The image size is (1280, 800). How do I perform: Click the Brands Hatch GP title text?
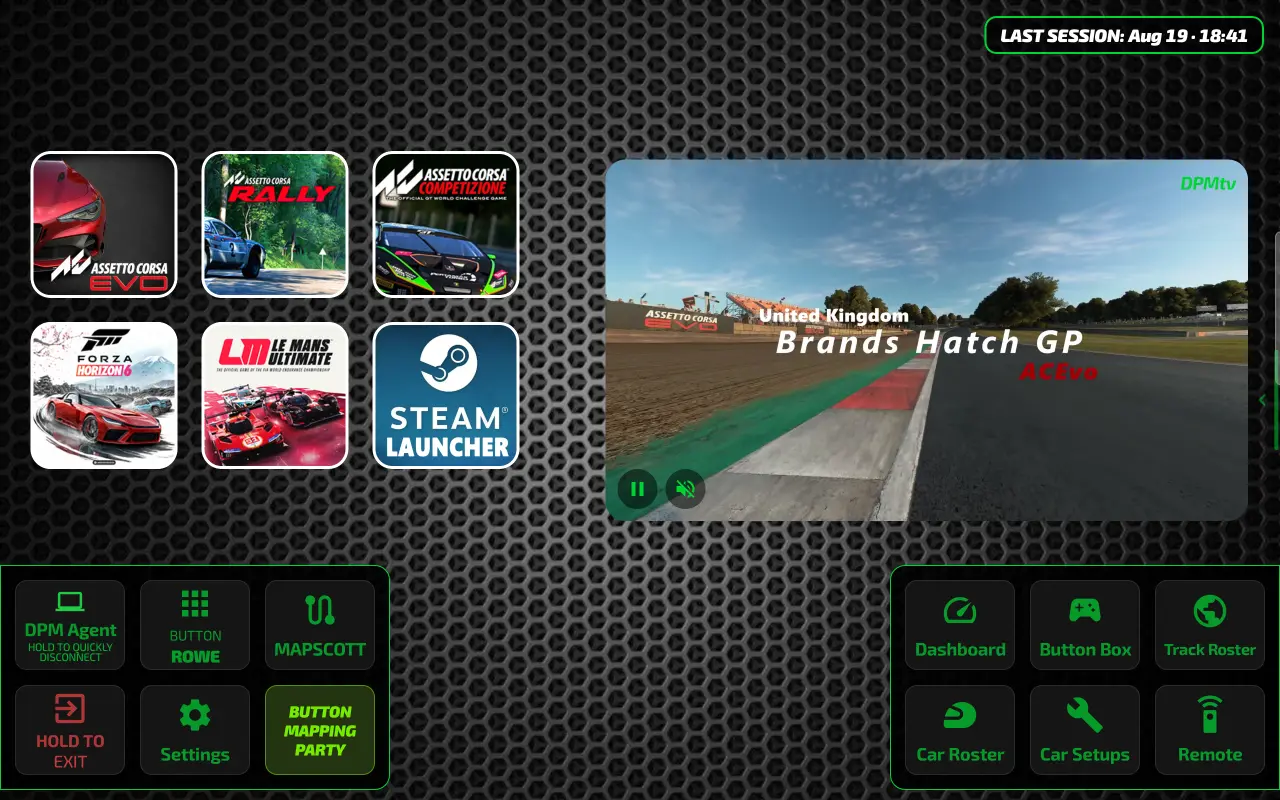click(930, 342)
